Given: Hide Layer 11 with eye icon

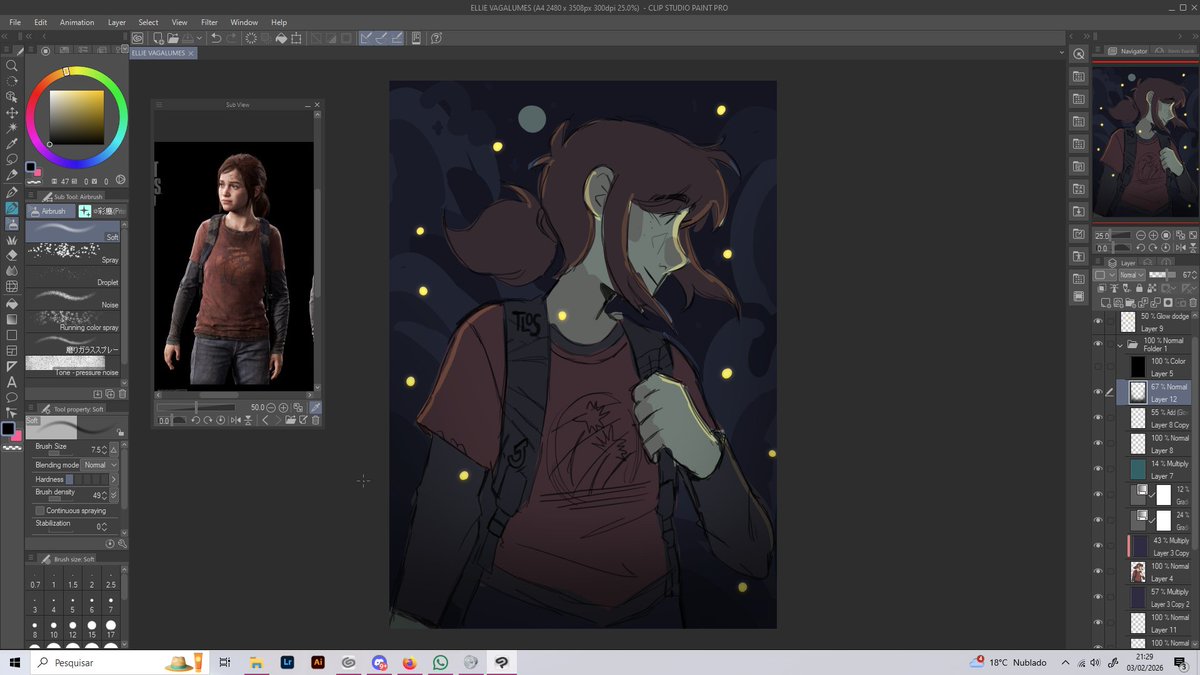Looking at the screenshot, I should point(1098,623).
